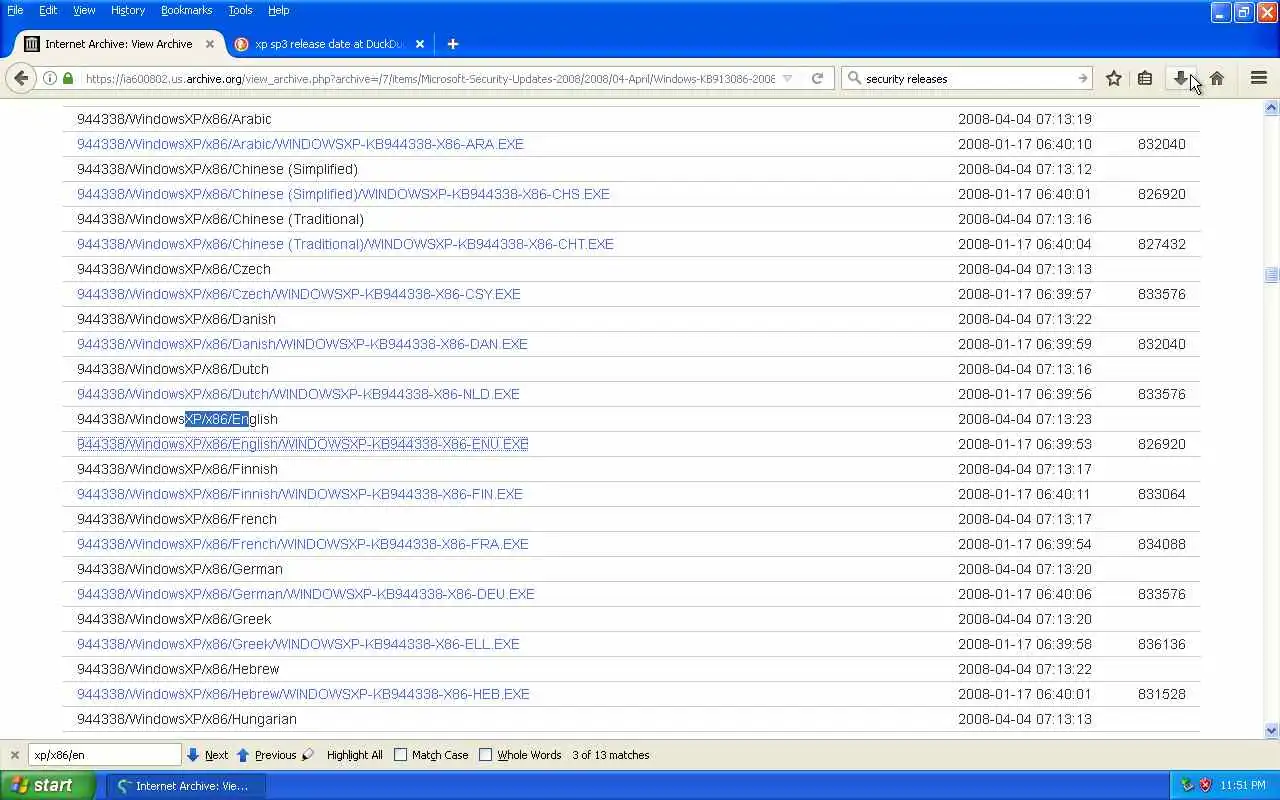Open Greek ELL.EXE file link
Screen dimensions: 1280x800
(x=298, y=644)
